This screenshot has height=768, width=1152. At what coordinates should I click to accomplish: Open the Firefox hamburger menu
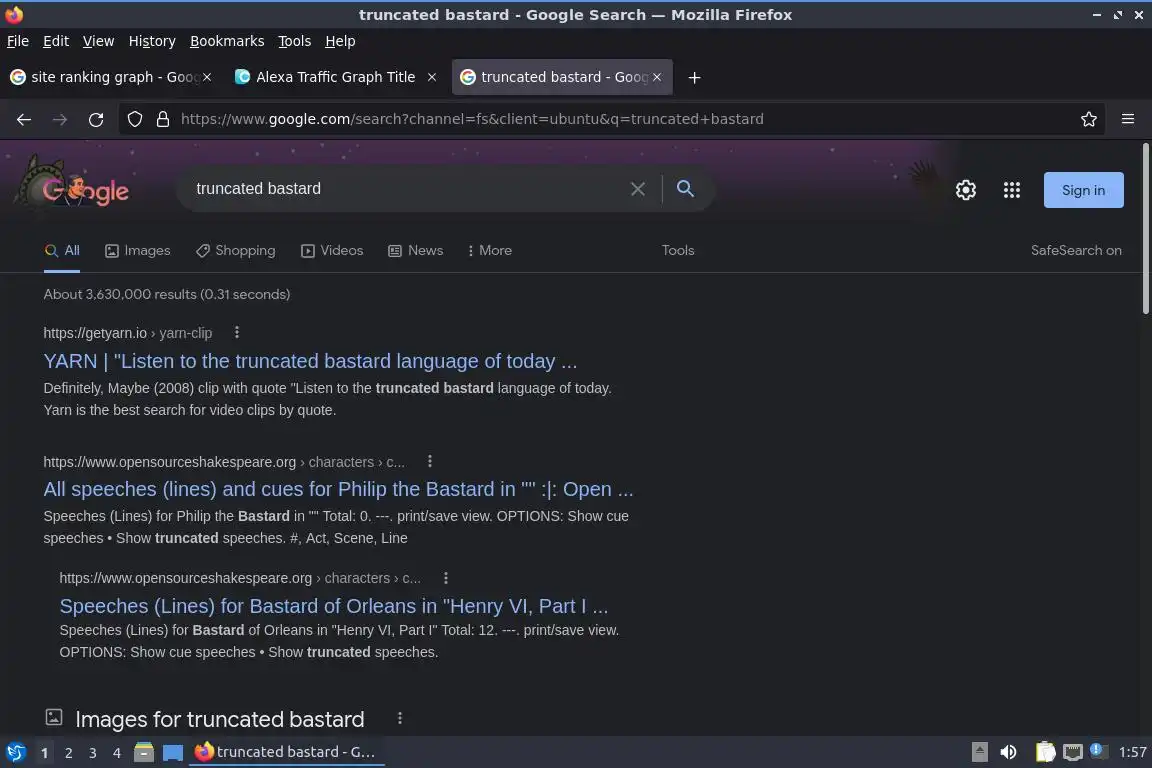[1128, 119]
